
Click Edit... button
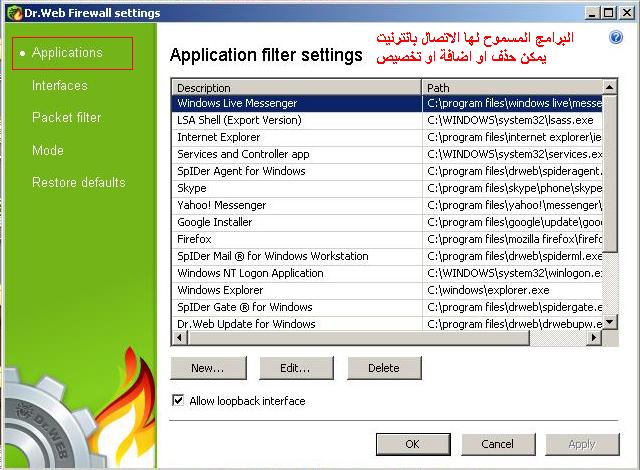click(296, 368)
